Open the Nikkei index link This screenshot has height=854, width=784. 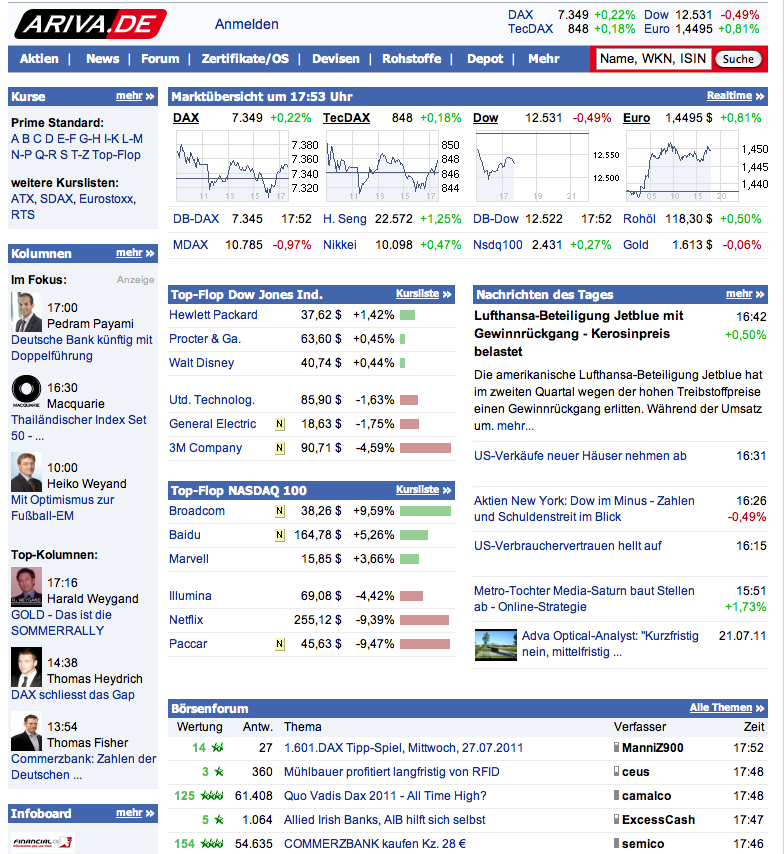tap(340, 245)
